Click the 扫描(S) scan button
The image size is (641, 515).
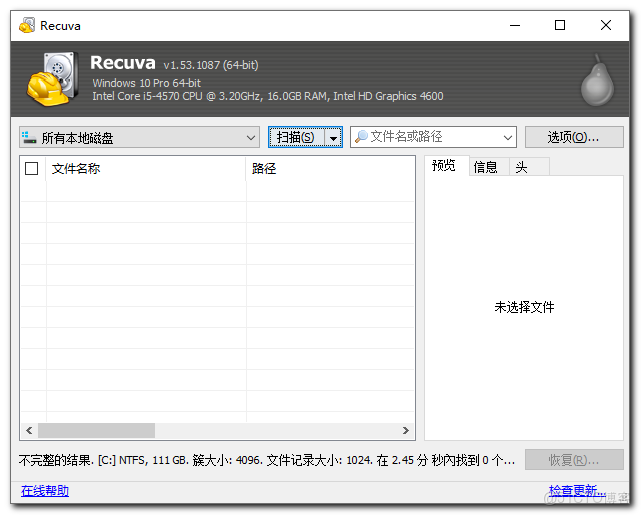tap(296, 137)
